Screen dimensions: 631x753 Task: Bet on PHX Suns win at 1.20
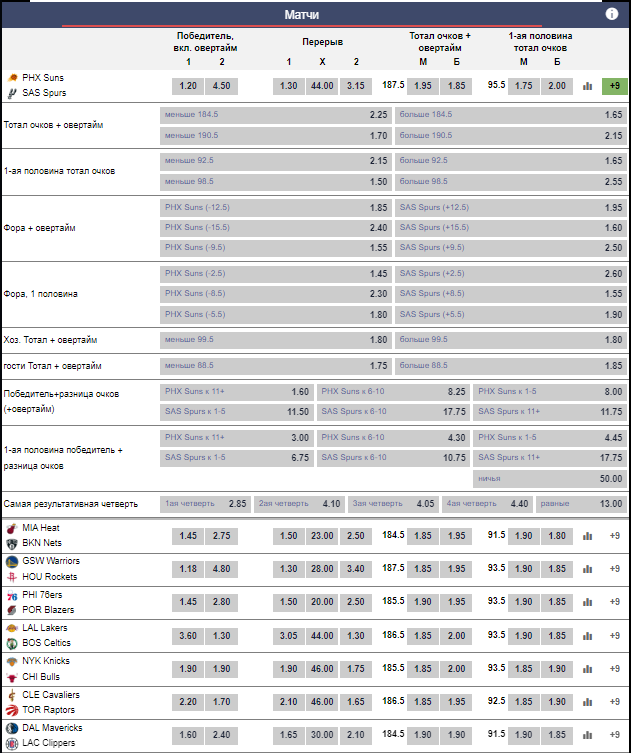pos(188,86)
